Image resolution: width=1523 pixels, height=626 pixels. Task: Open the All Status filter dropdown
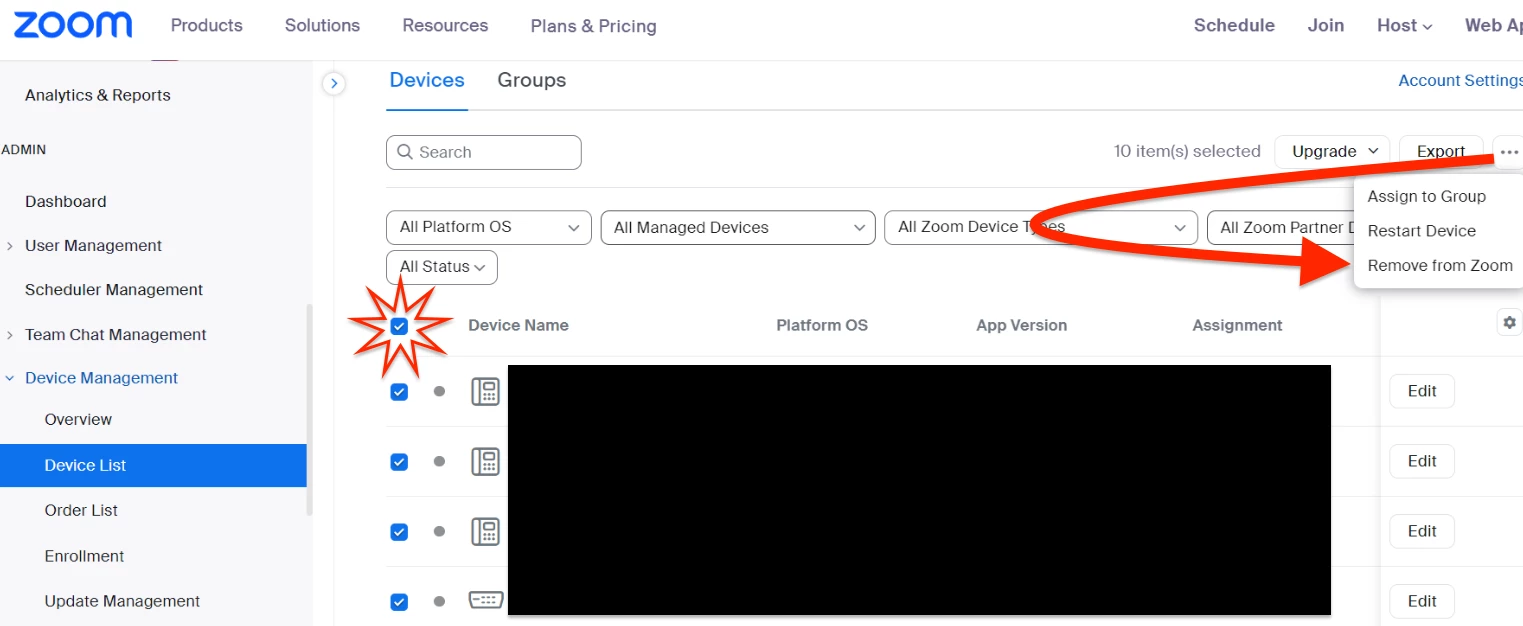(x=442, y=267)
